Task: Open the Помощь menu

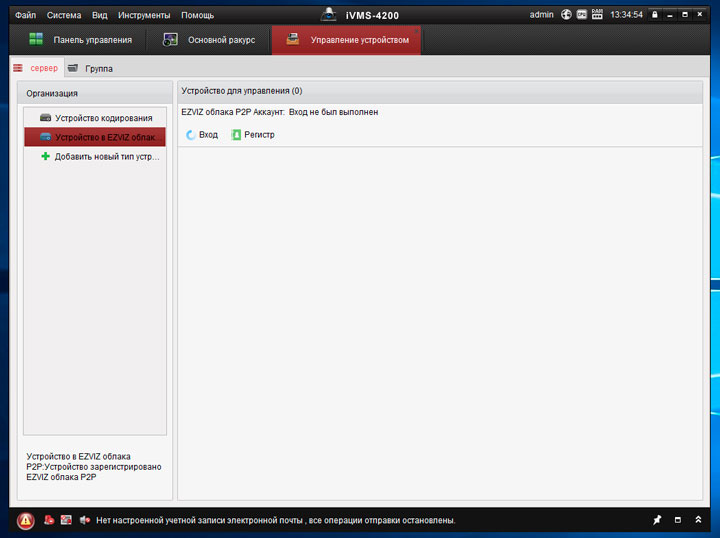Action: 197,15
